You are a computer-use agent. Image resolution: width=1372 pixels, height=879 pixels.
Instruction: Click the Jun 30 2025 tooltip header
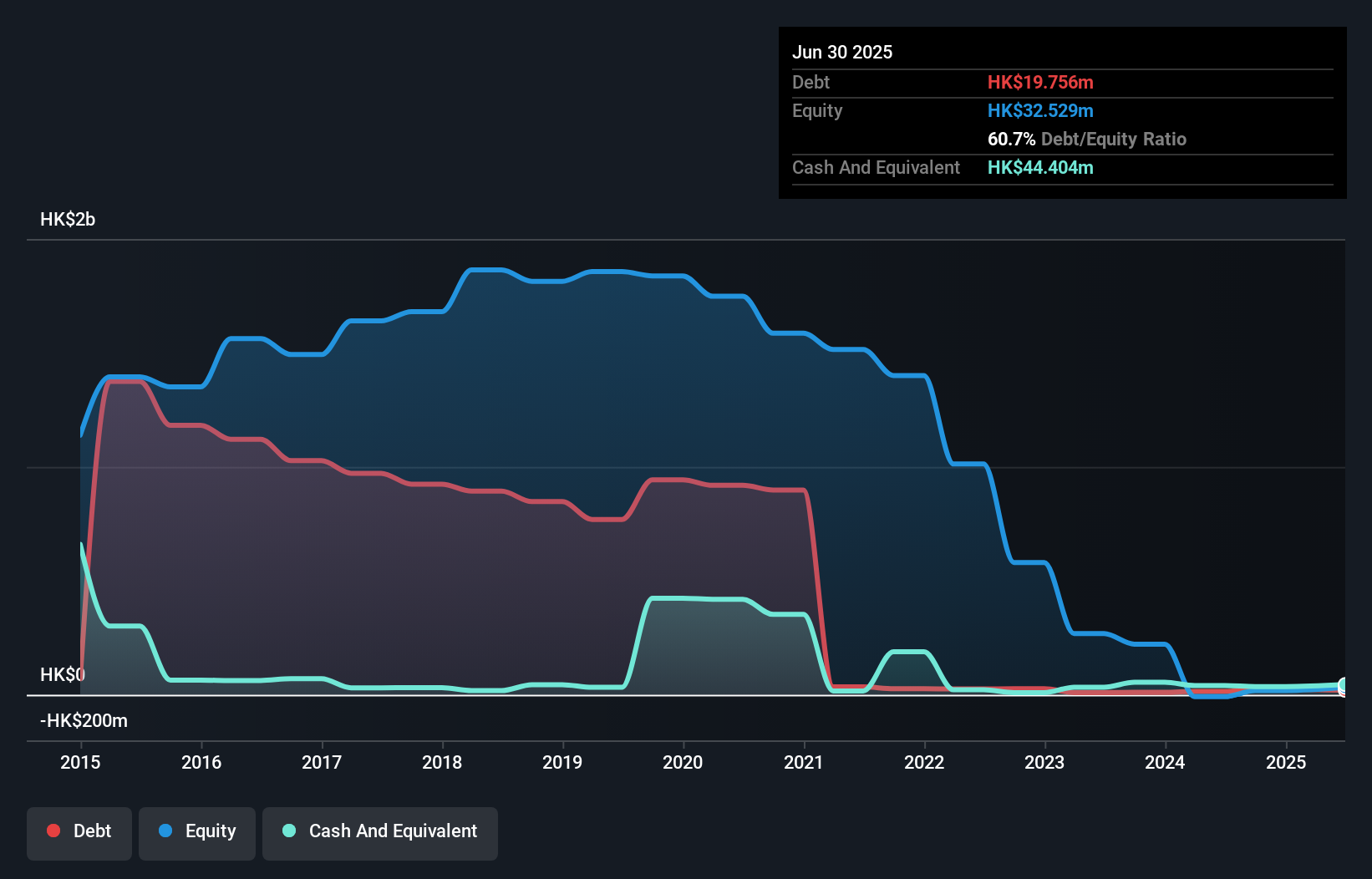842,52
